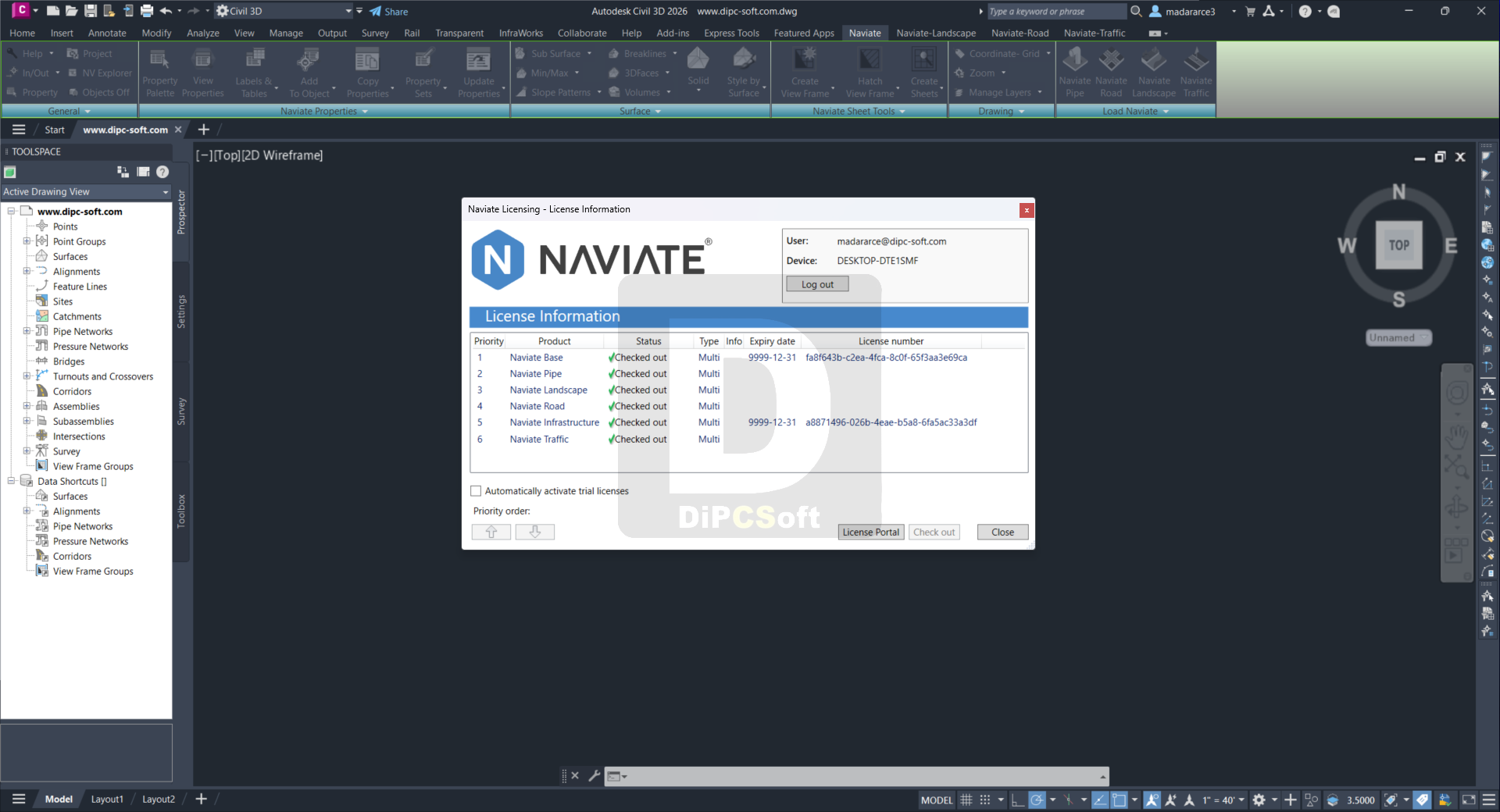The image size is (1500, 812).
Task: Select the Corridors item under Data Shortcuts
Action: click(72, 556)
